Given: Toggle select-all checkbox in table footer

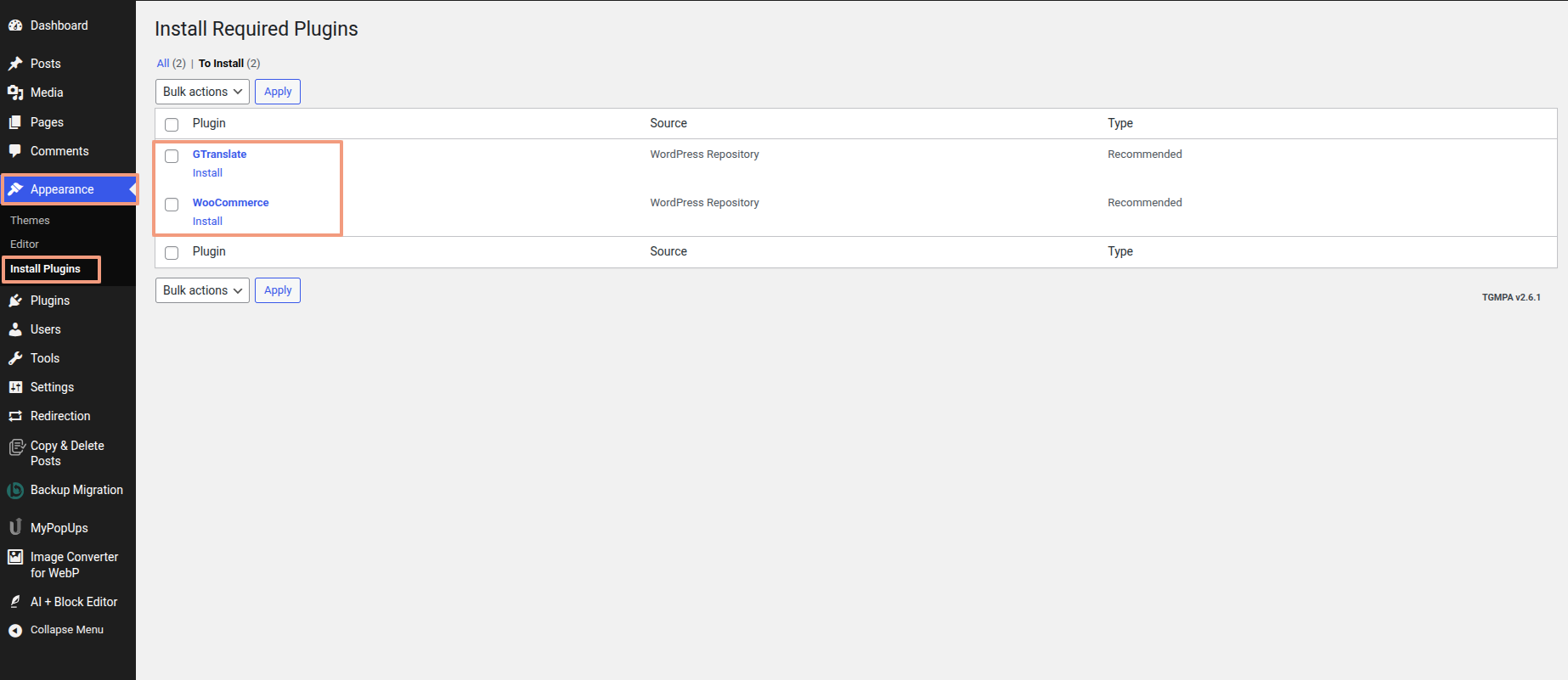Looking at the screenshot, I should (172, 253).
